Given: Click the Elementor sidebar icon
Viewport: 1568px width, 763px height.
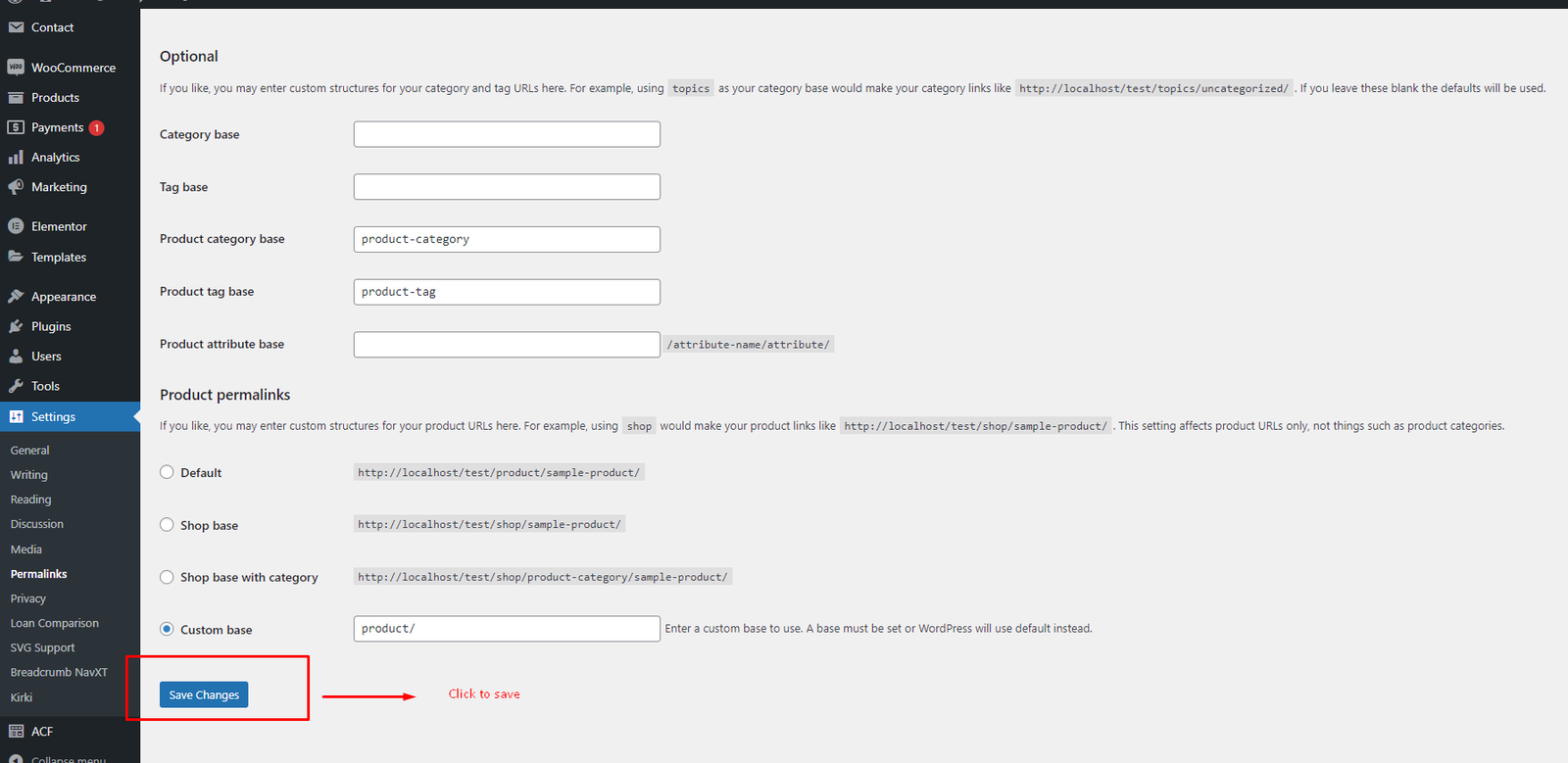Looking at the screenshot, I should coord(16,226).
